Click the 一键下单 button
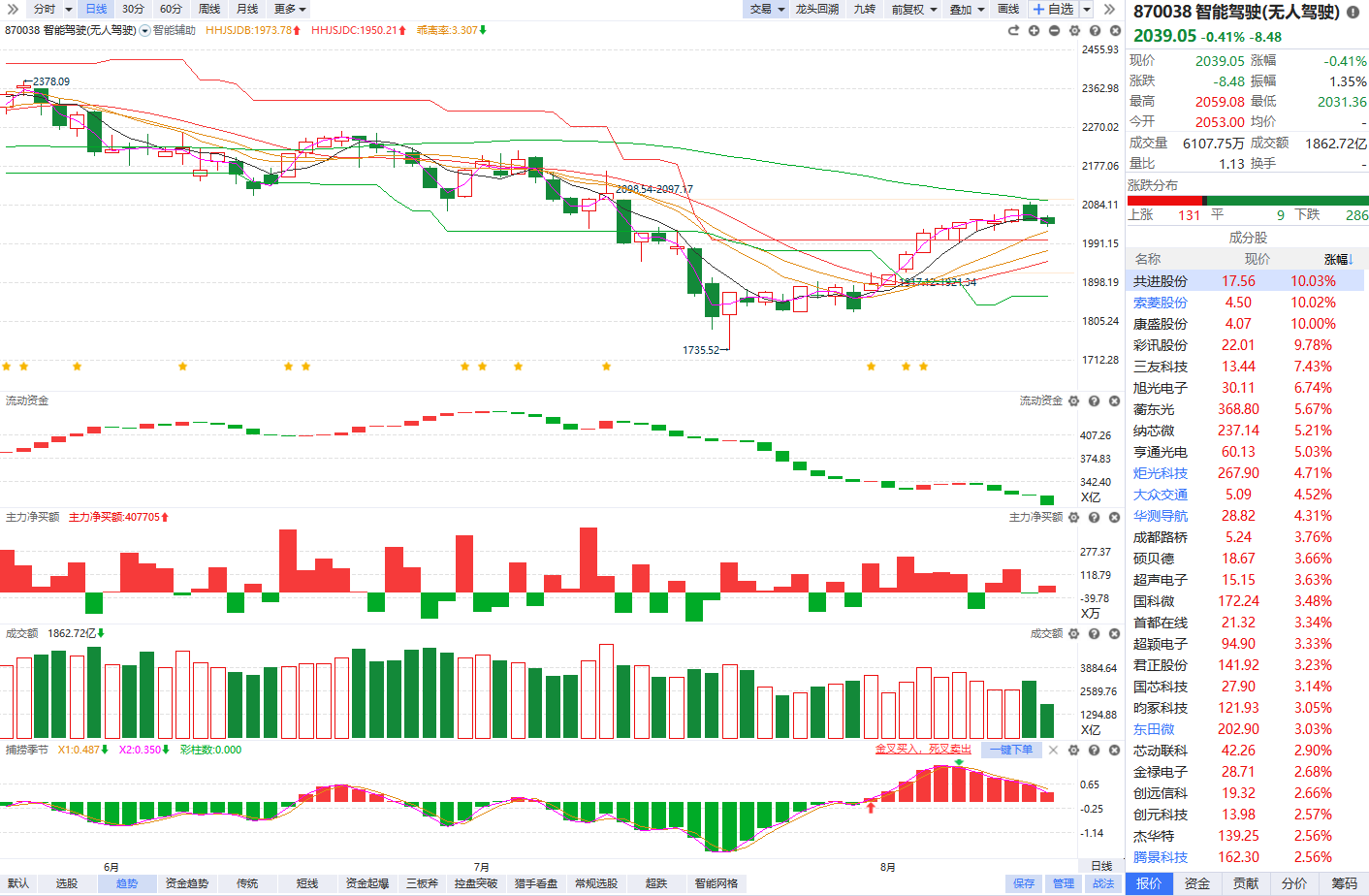This screenshot has height=896, width=1369. pos(1012,750)
